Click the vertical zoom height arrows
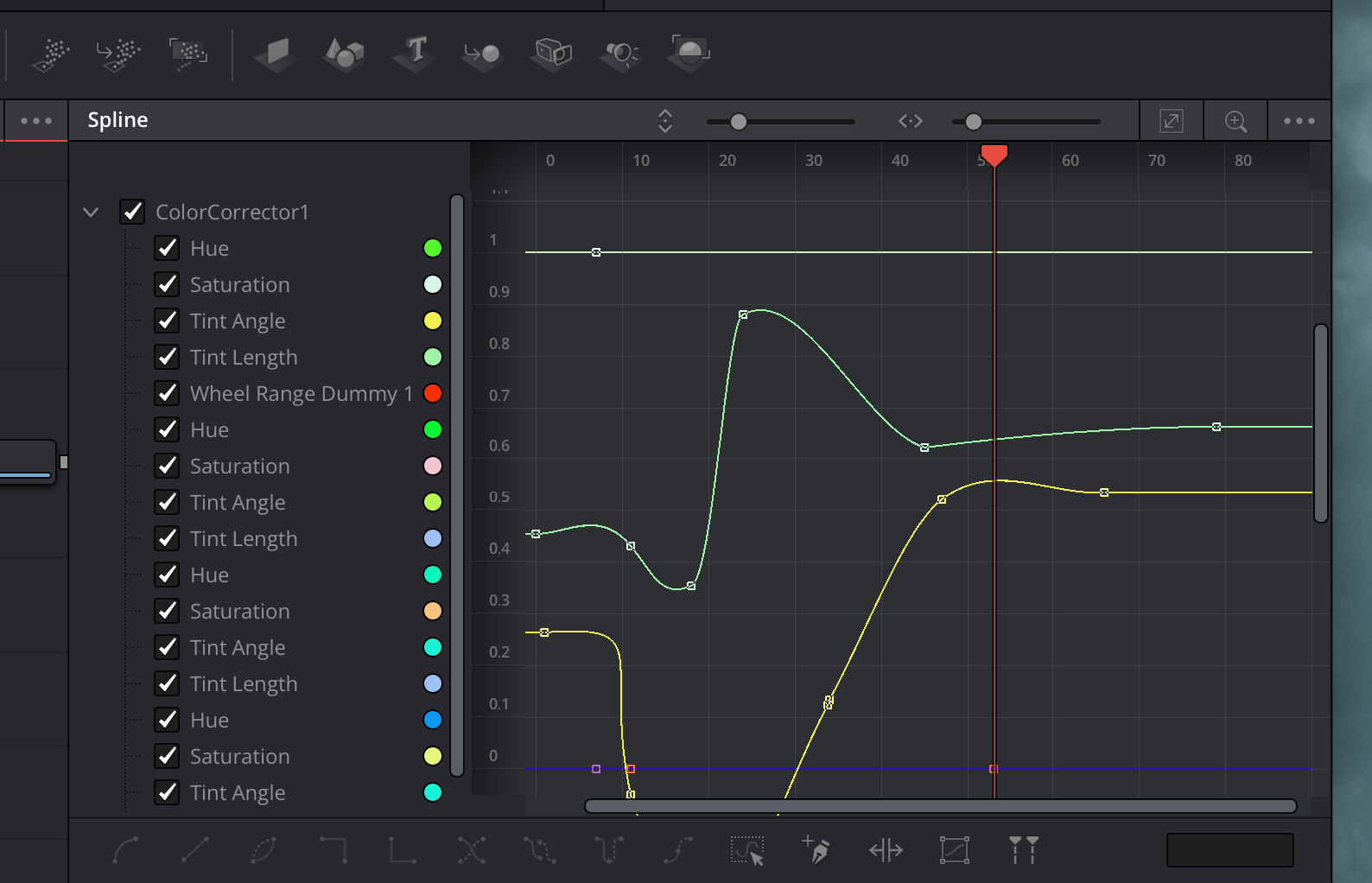The width and height of the screenshot is (1372, 883). (x=665, y=121)
